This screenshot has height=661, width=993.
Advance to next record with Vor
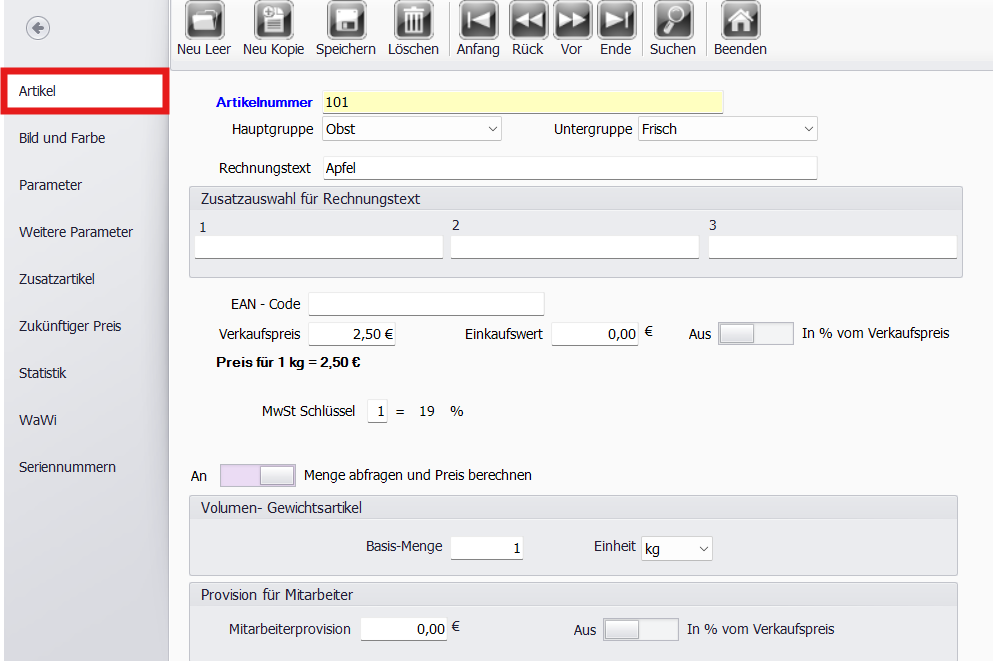point(572,21)
